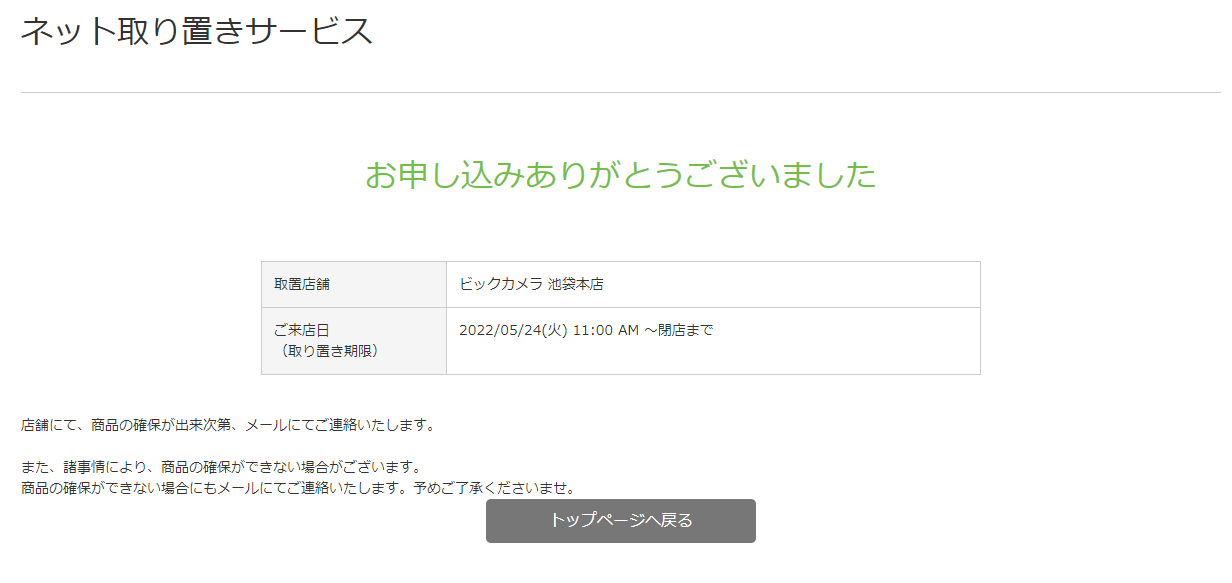Click the paragraph starting with 店舗にて
The height and width of the screenshot is (583, 1232).
point(228,425)
